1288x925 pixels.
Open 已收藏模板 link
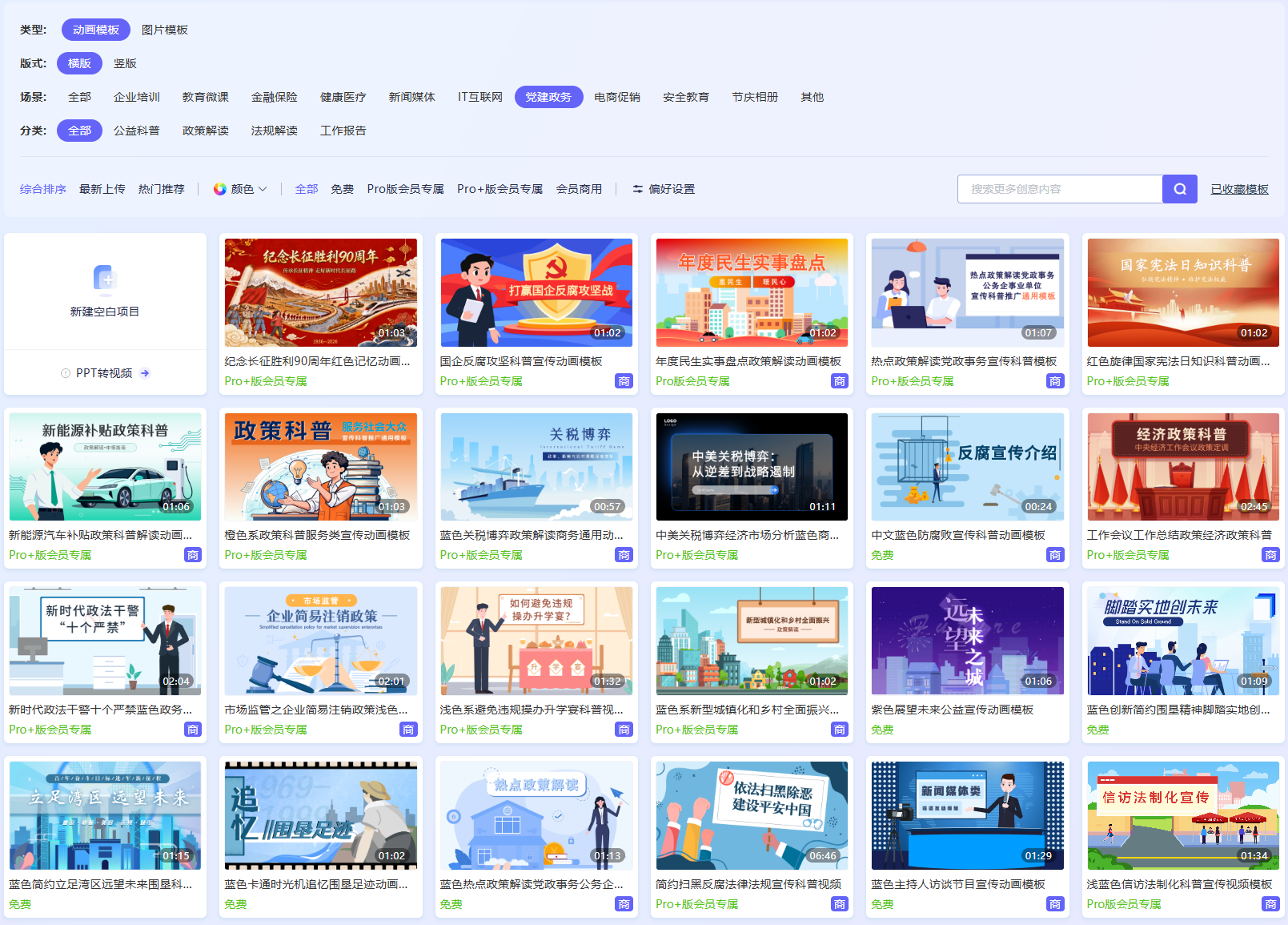[x=1239, y=189]
